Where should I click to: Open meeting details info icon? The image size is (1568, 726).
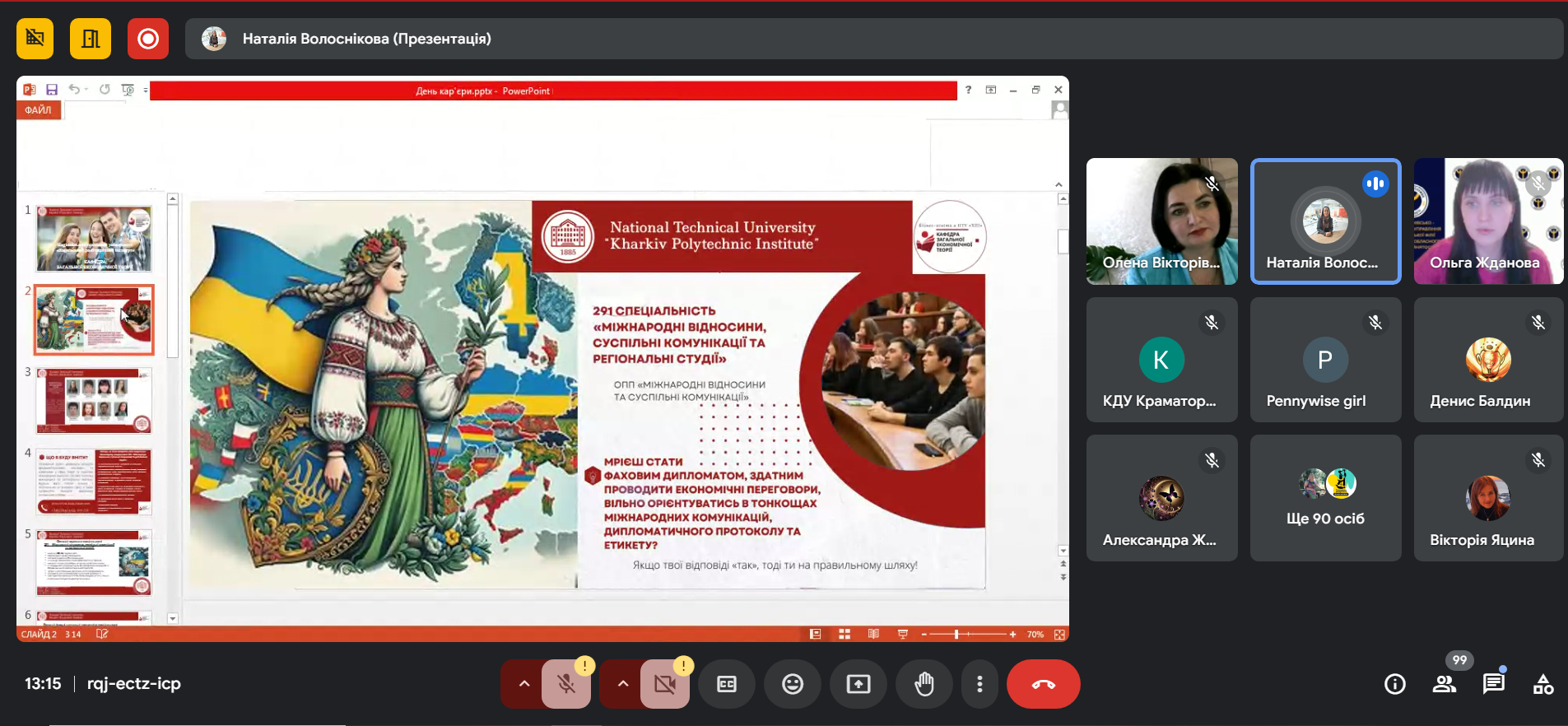tap(1394, 684)
